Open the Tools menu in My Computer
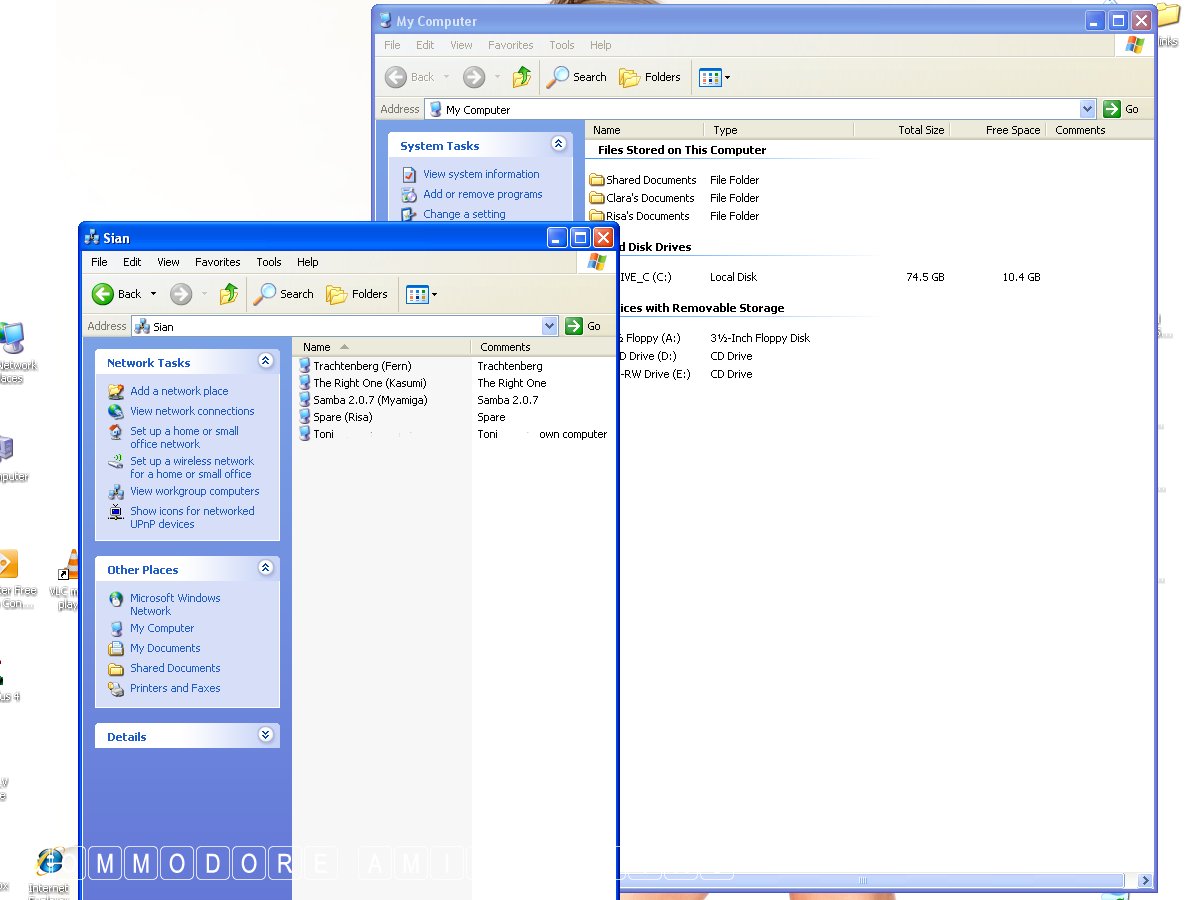Image resolution: width=1200 pixels, height=900 pixels. pyautogui.click(x=562, y=45)
